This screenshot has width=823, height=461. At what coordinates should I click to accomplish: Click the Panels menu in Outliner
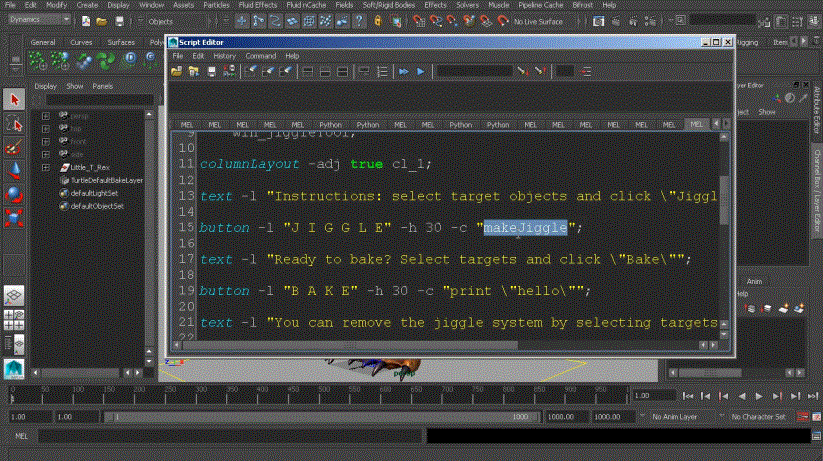coord(102,86)
